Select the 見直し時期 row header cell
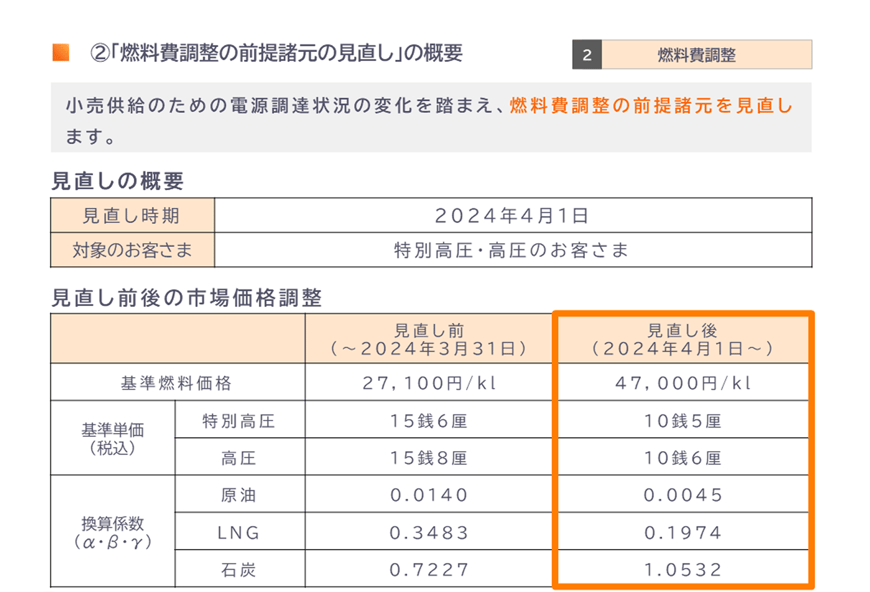This screenshot has width=870, height=592. [x=132, y=216]
